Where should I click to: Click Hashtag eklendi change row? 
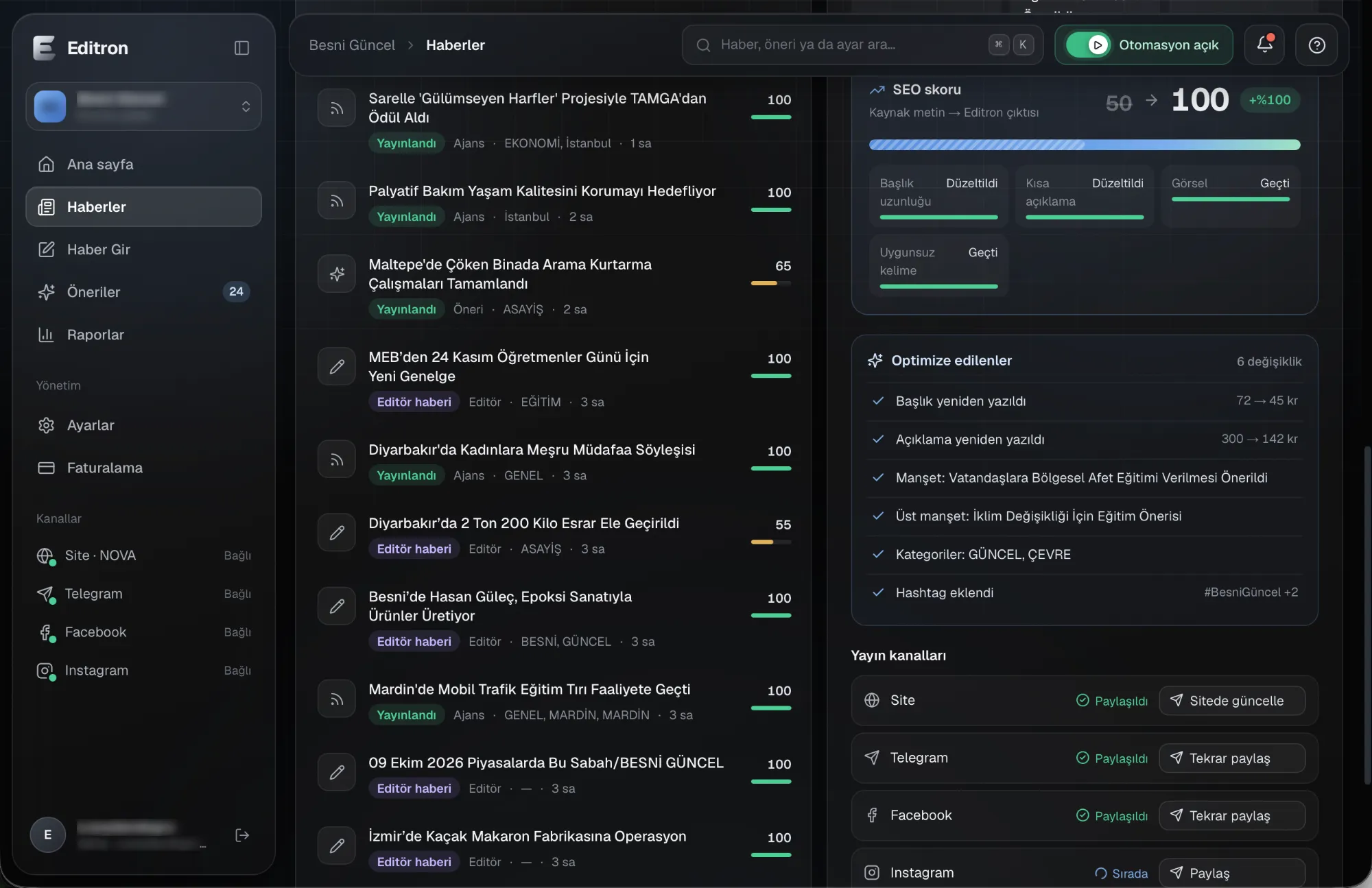tap(1085, 593)
